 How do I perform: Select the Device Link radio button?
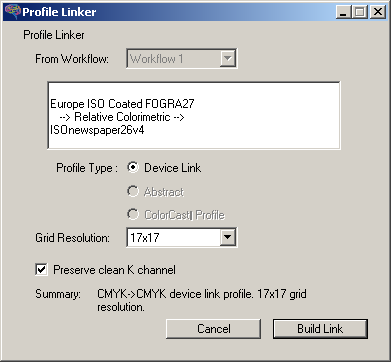click(133, 168)
